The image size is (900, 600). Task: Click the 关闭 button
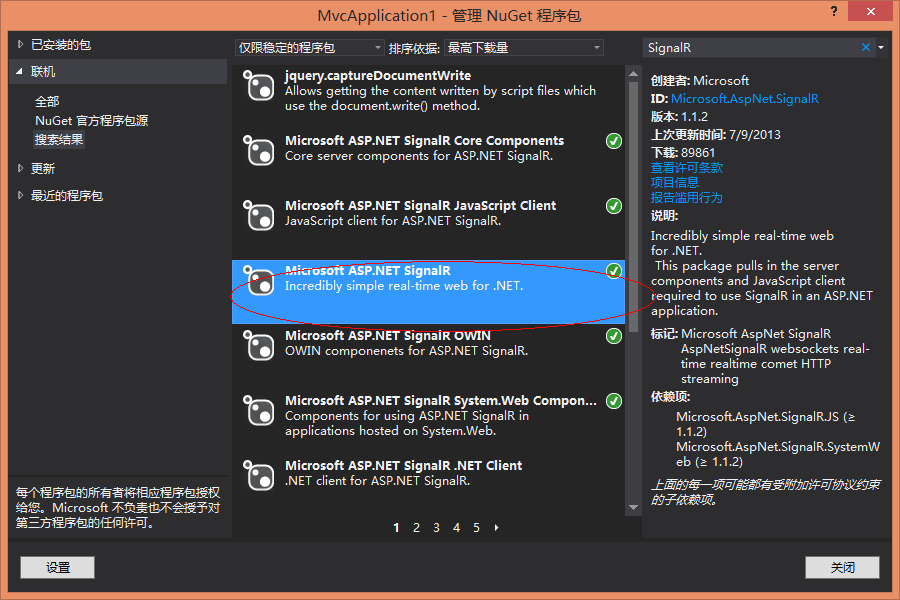(x=842, y=567)
